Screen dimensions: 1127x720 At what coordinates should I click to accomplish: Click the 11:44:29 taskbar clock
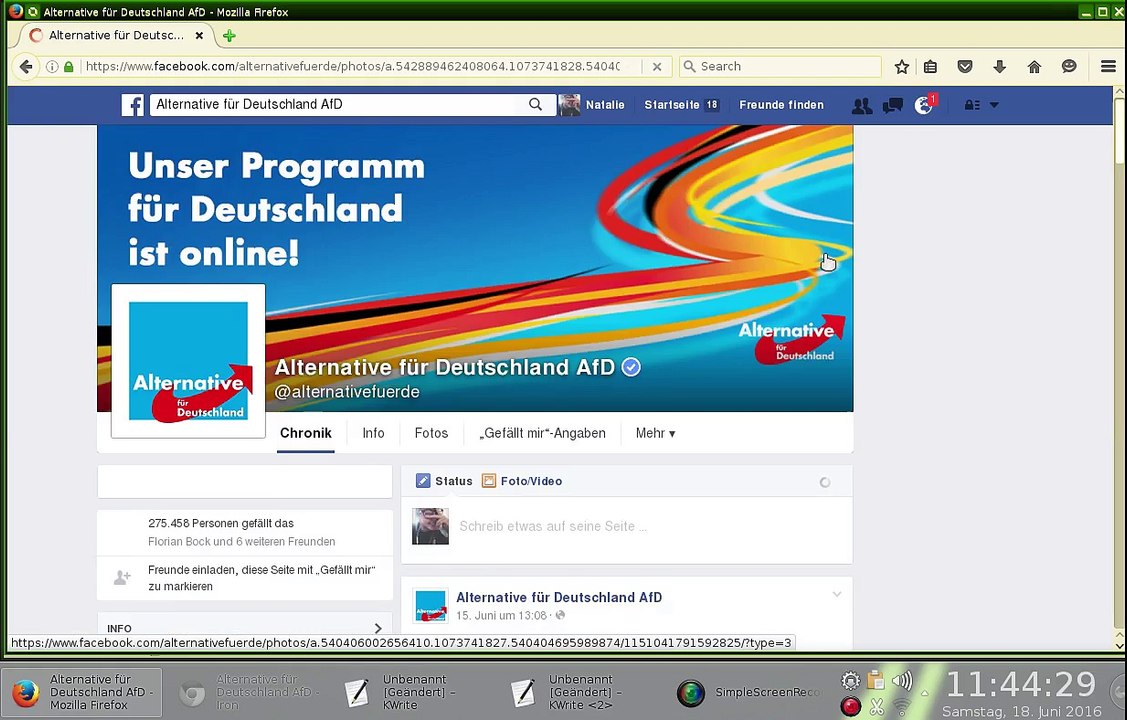tap(1021, 683)
